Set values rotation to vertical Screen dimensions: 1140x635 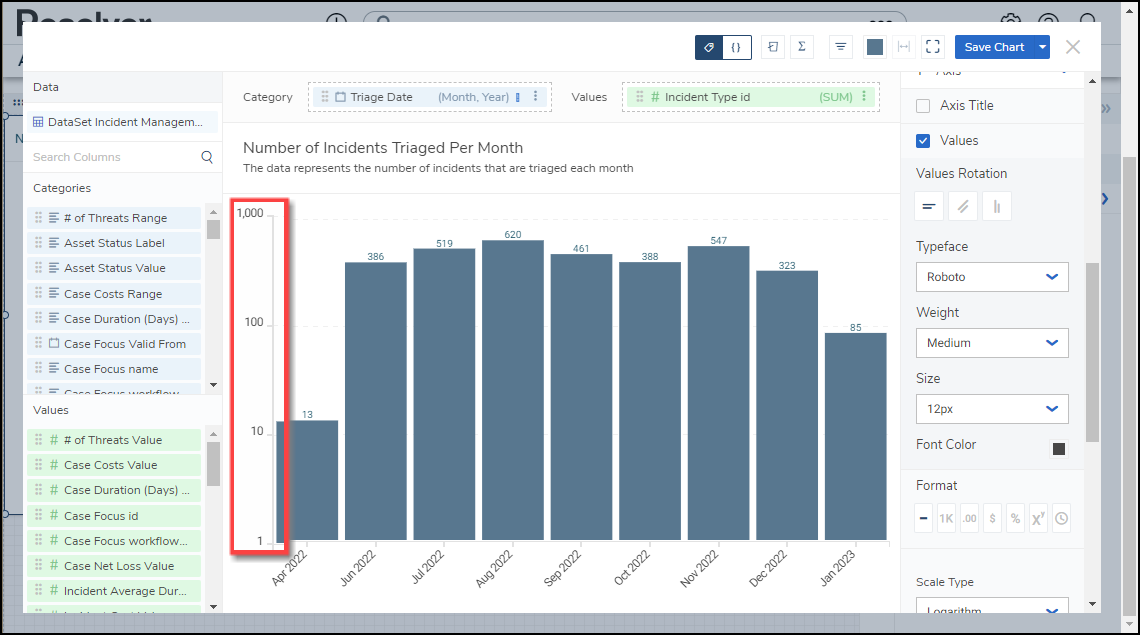[997, 207]
